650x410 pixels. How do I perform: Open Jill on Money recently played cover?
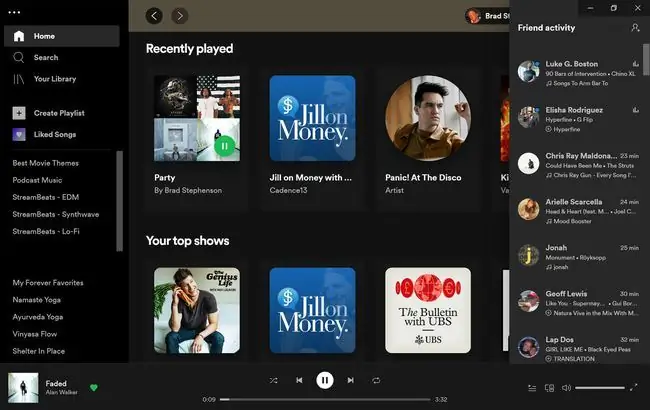[313, 118]
